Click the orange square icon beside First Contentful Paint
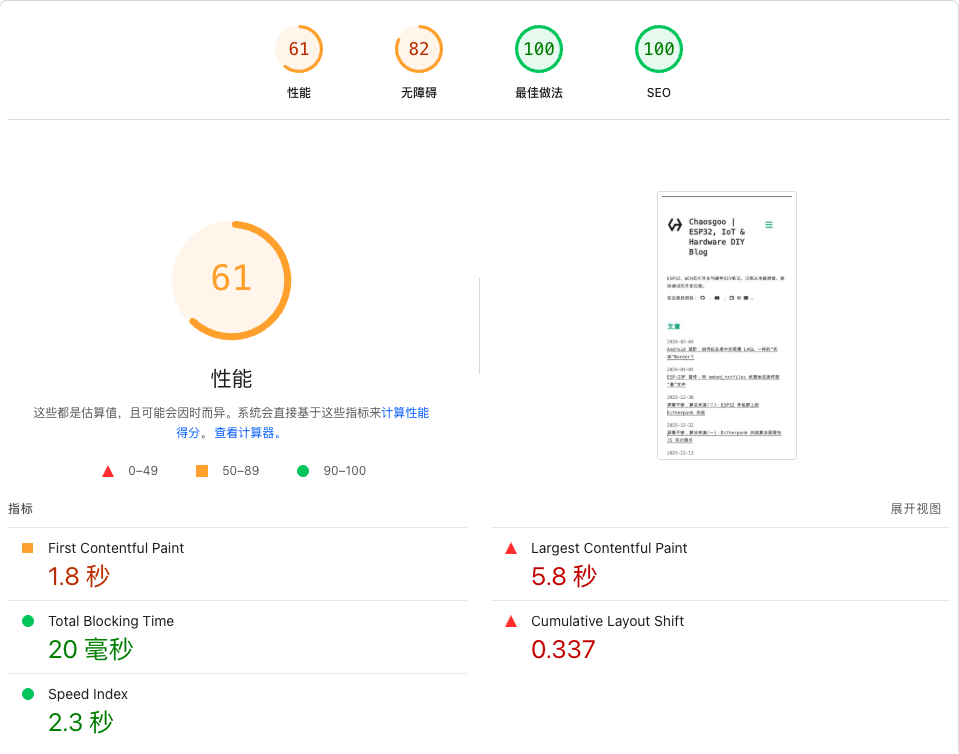The width and height of the screenshot is (959, 754). click(28, 548)
